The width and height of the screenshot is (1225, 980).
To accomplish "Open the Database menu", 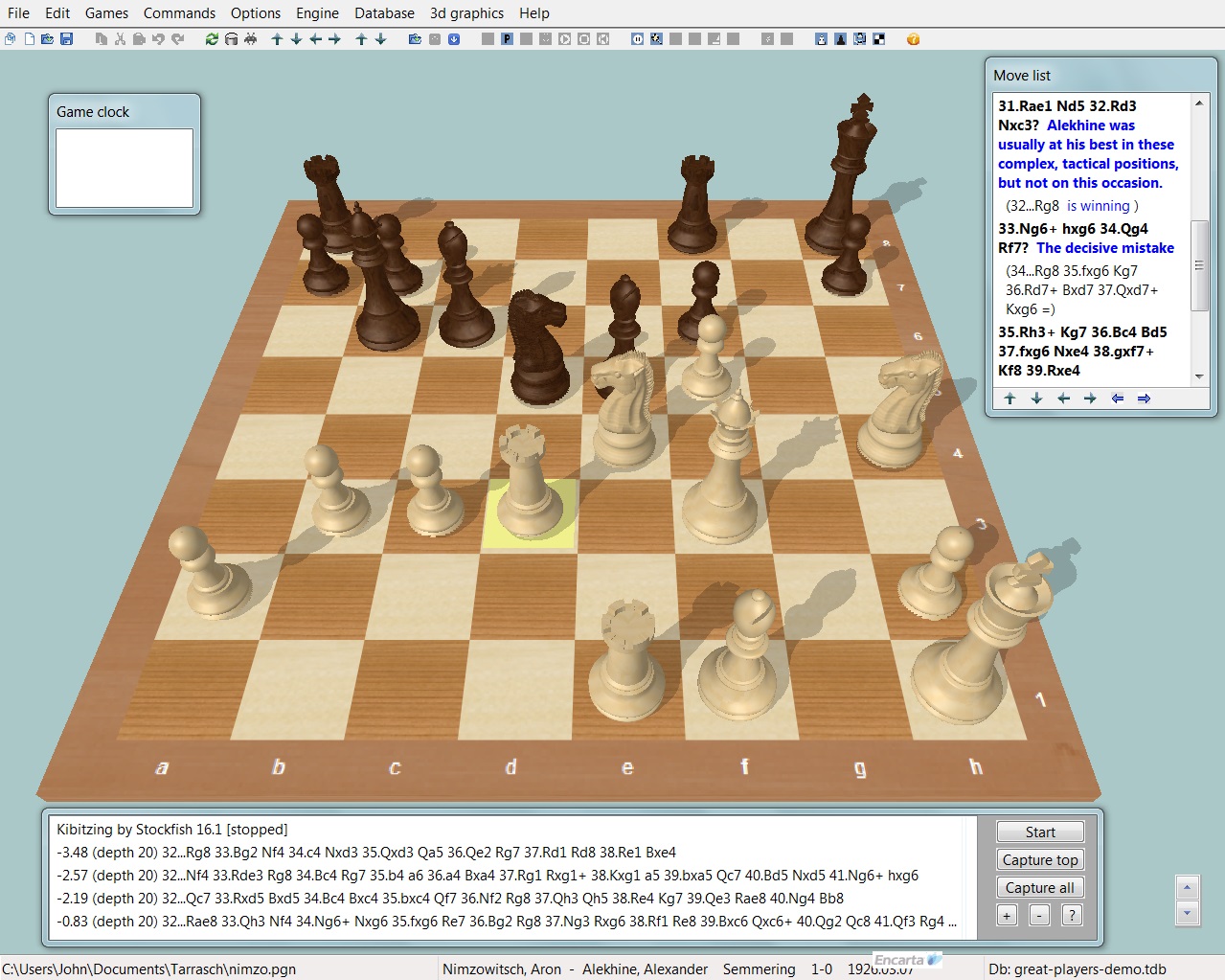I will point(384,13).
